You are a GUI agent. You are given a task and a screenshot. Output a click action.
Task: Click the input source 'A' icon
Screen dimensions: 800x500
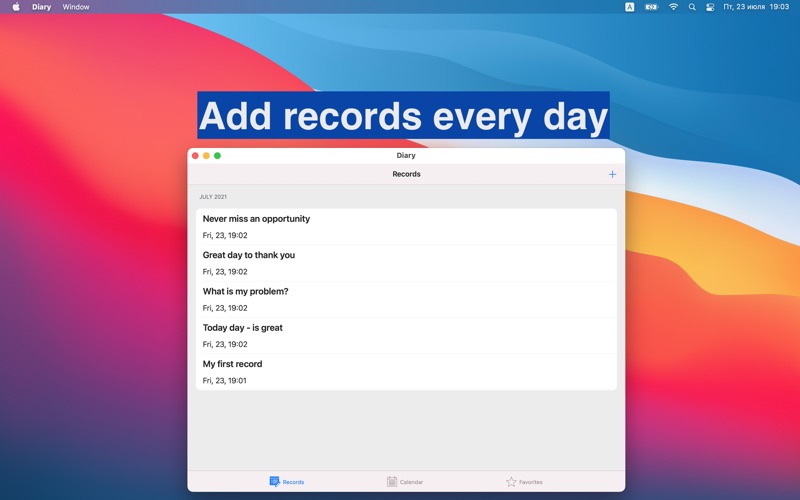pyautogui.click(x=629, y=7)
